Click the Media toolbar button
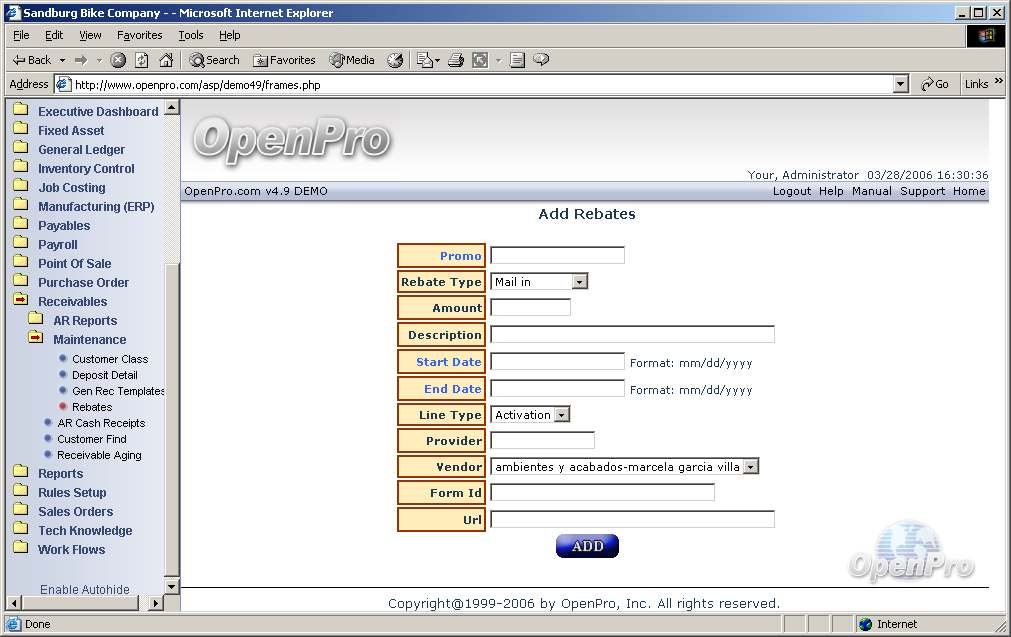Viewport: 1011px width, 637px height. (x=352, y=60)
